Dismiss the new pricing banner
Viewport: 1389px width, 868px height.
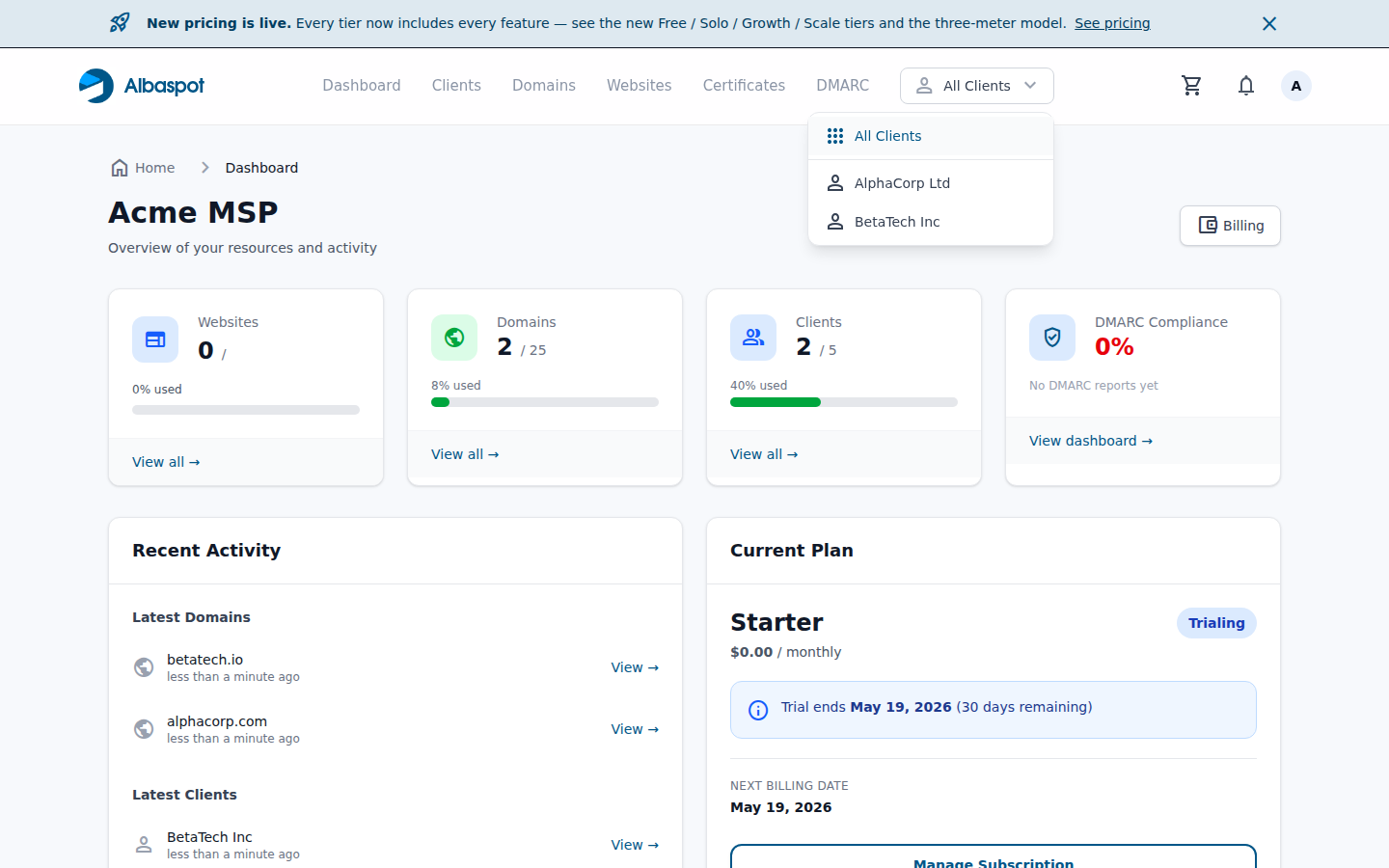coord(1269,23)
